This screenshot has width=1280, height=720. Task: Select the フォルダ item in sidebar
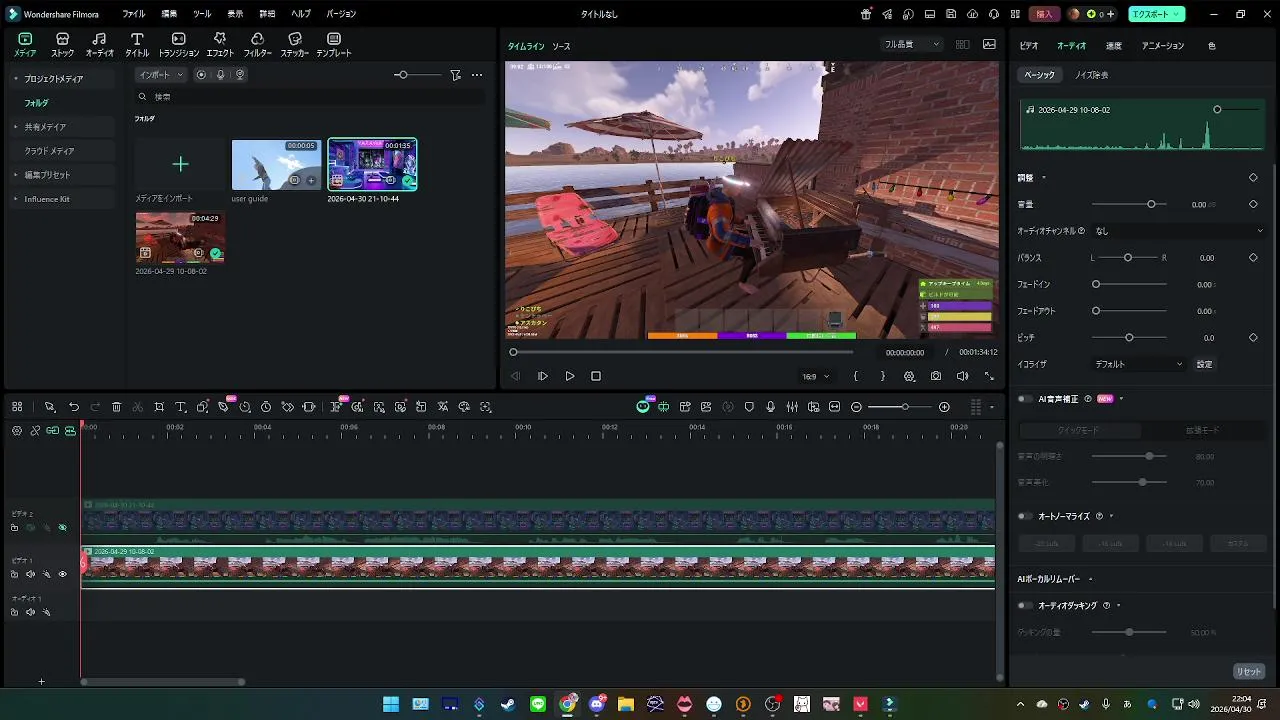click(x=36, y=103)
